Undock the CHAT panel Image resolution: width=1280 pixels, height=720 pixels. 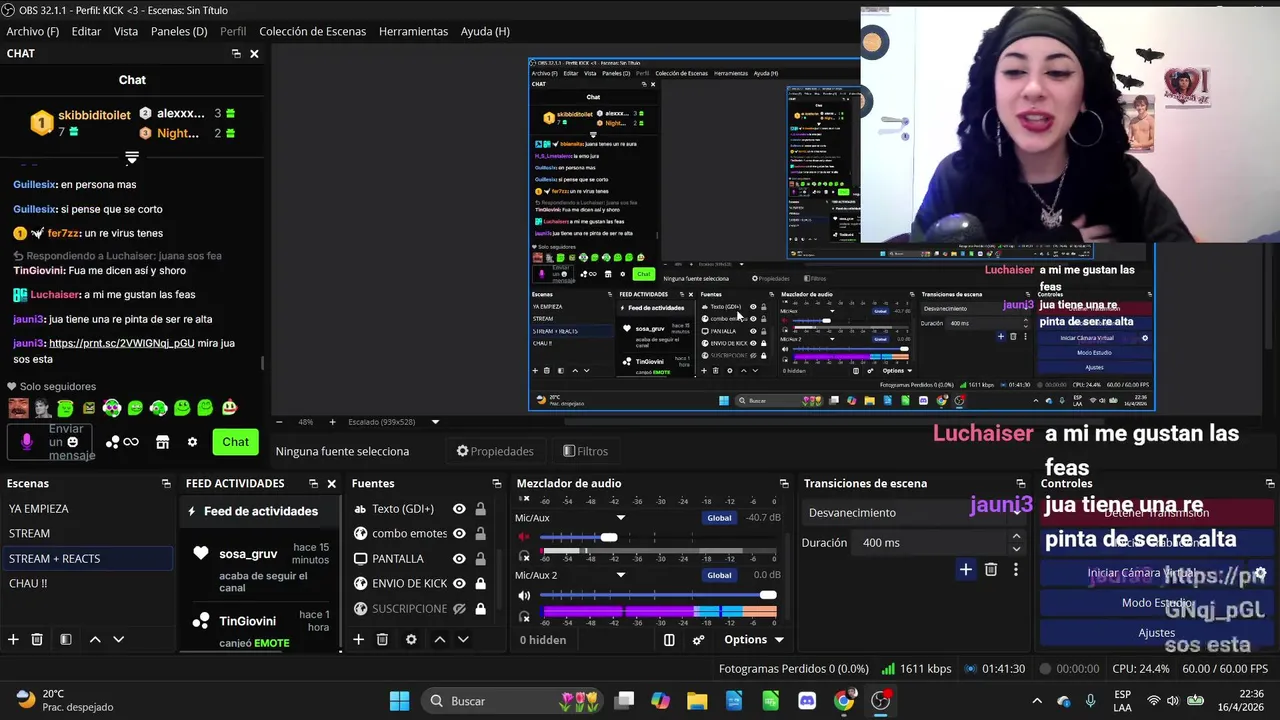(236, 54)
